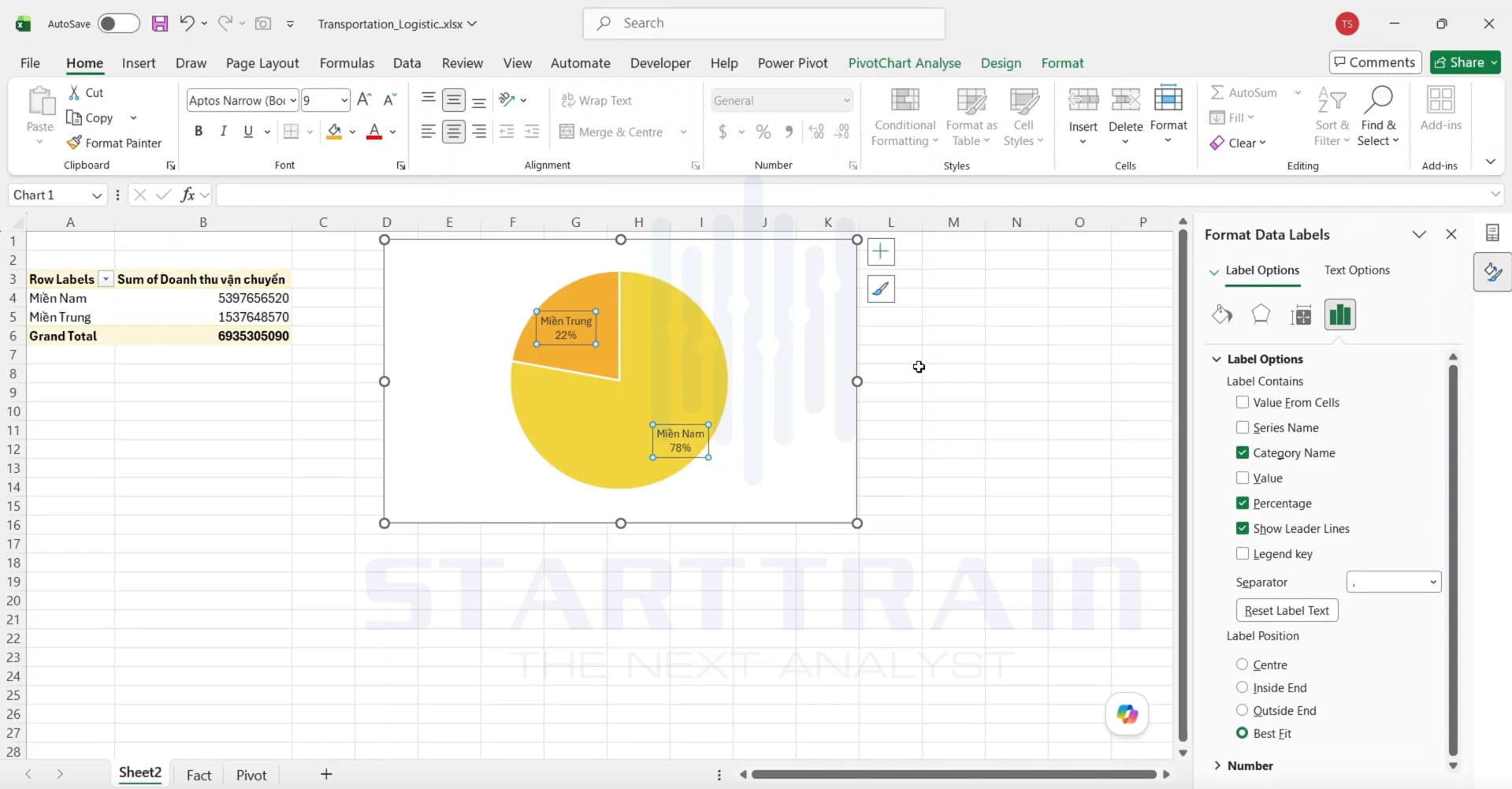Uncheck the Percentage checkbox
The width and height of the screenshot is (1512, 789).
(x=1243, y=503)
